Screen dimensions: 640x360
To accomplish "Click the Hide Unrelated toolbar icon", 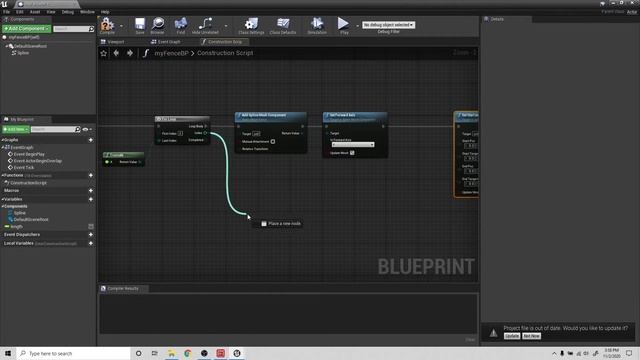I will tap(205, 25).
